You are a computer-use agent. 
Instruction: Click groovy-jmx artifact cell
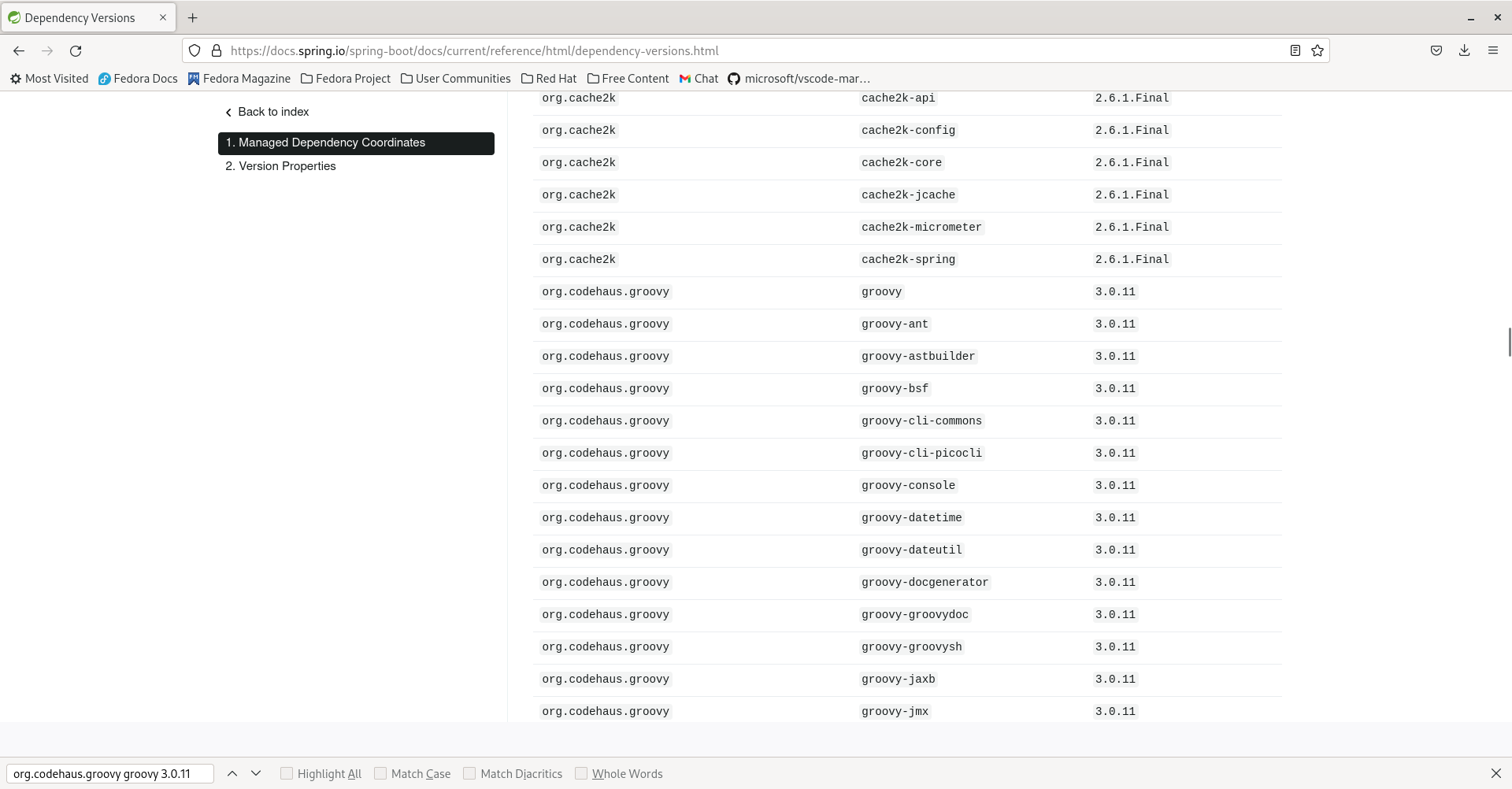(x=895, y=712)
